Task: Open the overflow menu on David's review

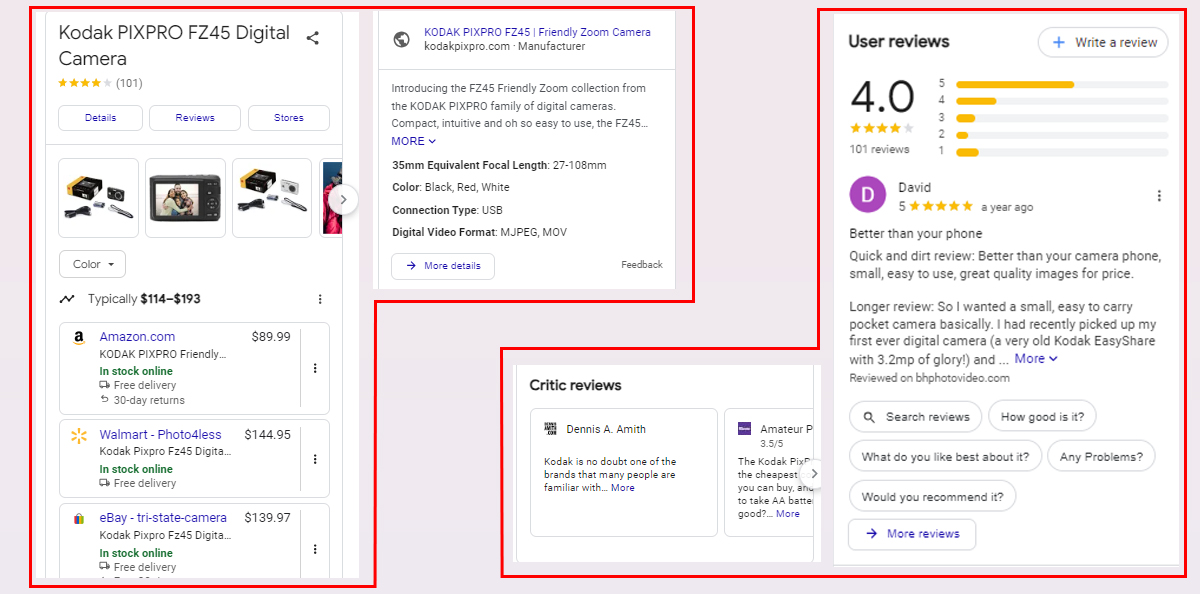Action: (x=1157, y=194)
